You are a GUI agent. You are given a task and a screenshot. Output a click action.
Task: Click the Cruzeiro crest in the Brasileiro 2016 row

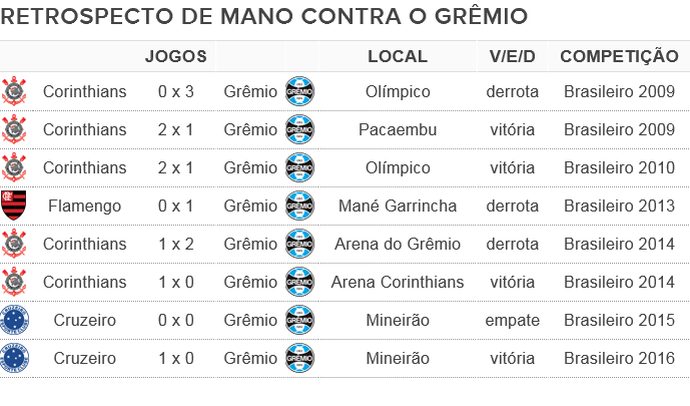click(x=14, y=358)
